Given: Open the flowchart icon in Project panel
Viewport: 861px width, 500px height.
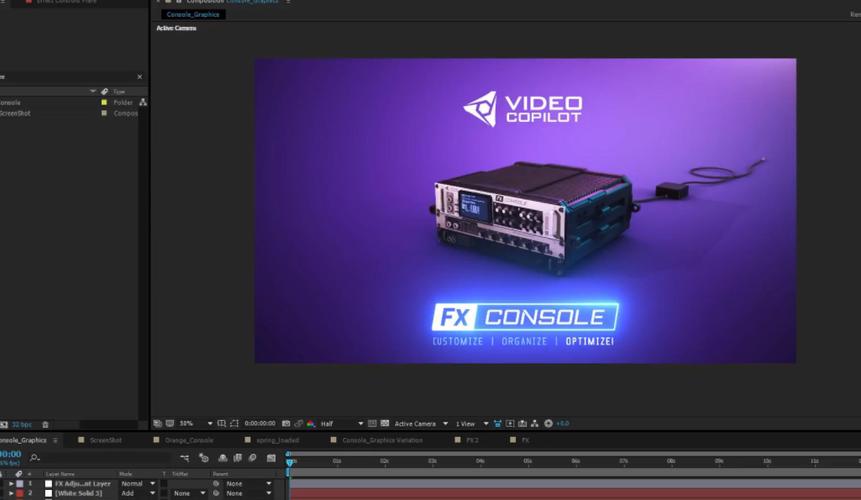Looking at the screenshot, I should tap(143, 103).
